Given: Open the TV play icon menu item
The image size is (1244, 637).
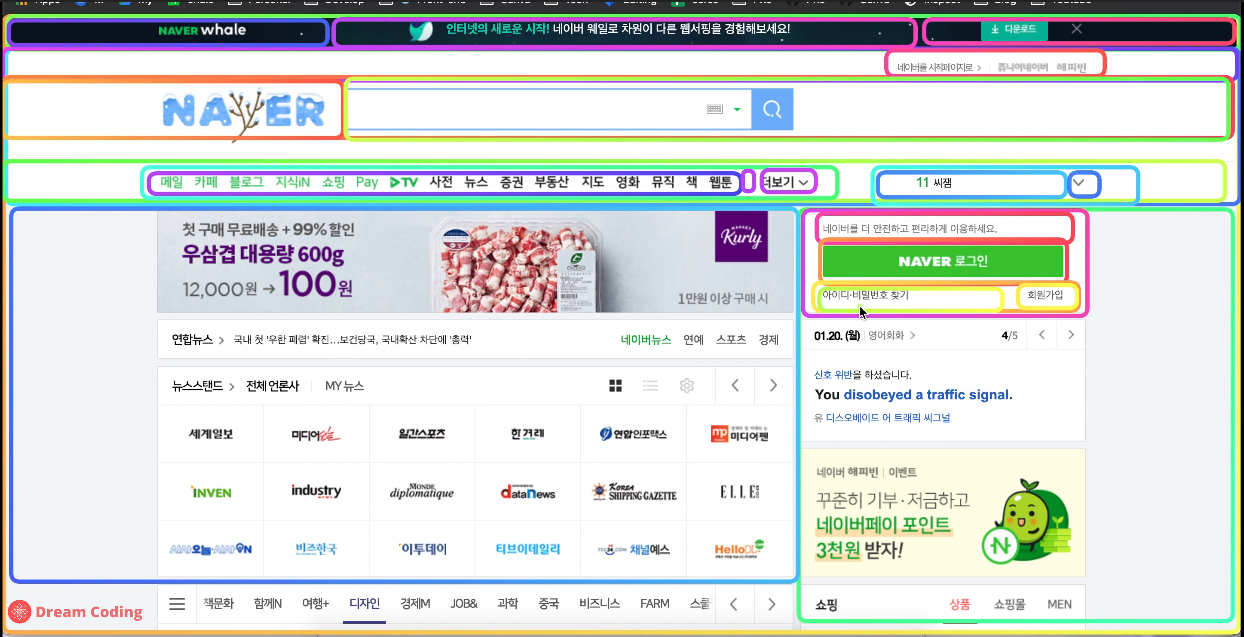Looking at the screenshot, I should (404, 182).
